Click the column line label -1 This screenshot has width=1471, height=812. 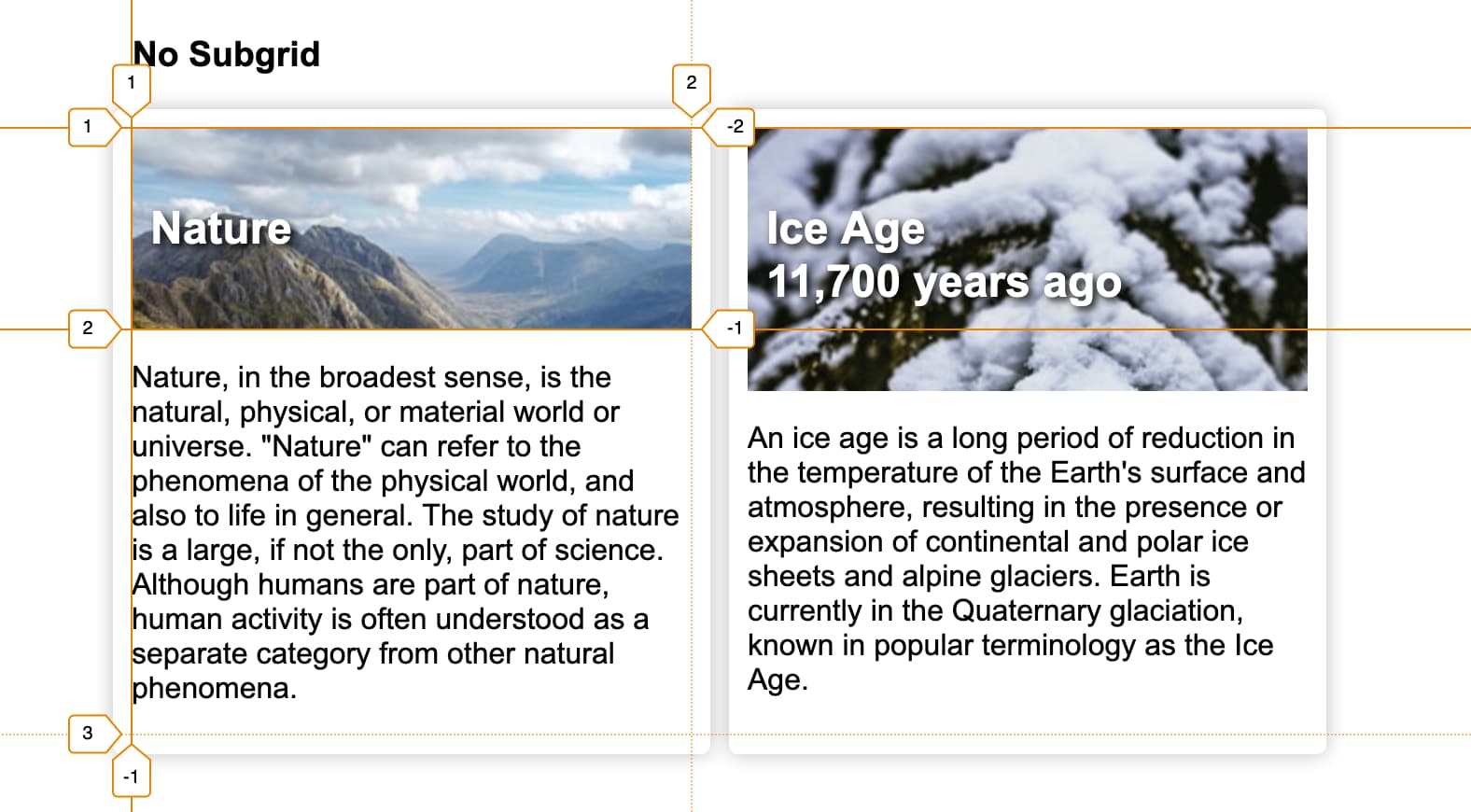131,777
